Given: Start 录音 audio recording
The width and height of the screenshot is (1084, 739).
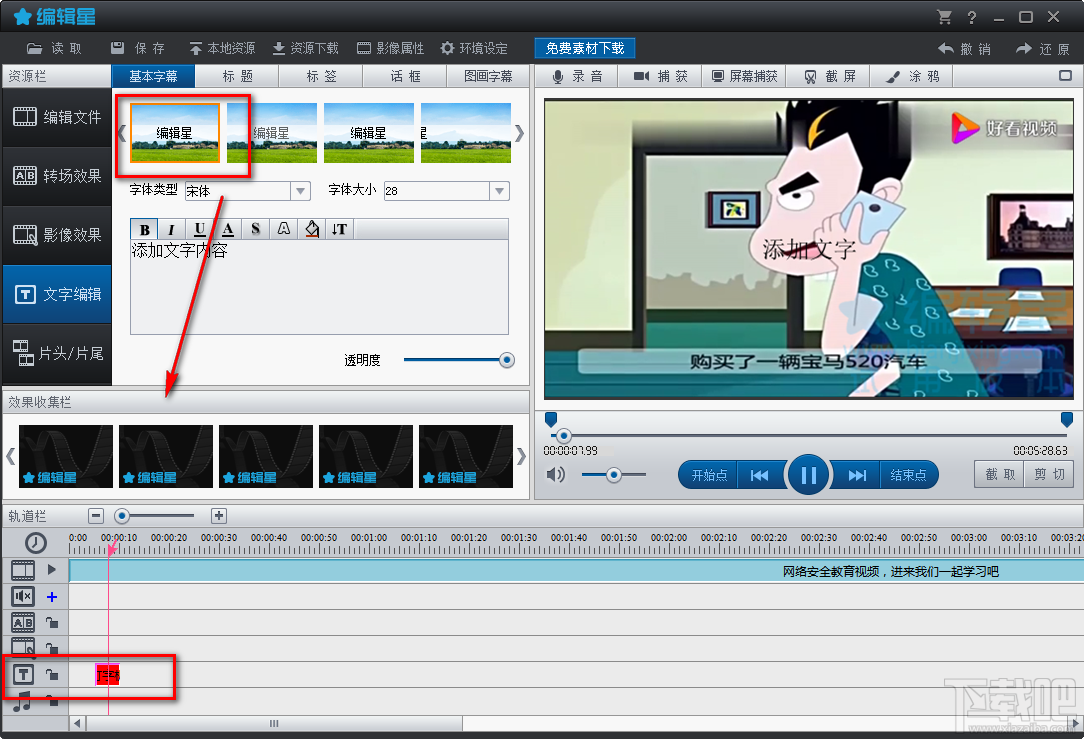Looking at the screenshot, I should 577,76.
